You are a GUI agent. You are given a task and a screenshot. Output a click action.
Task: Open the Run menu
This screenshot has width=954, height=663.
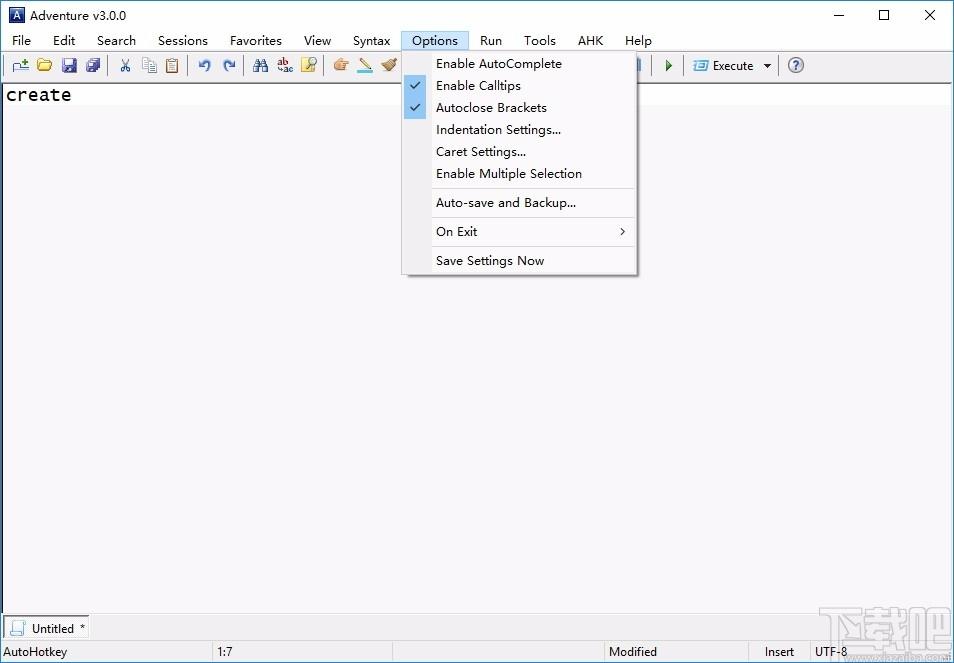tap(490, 41)
